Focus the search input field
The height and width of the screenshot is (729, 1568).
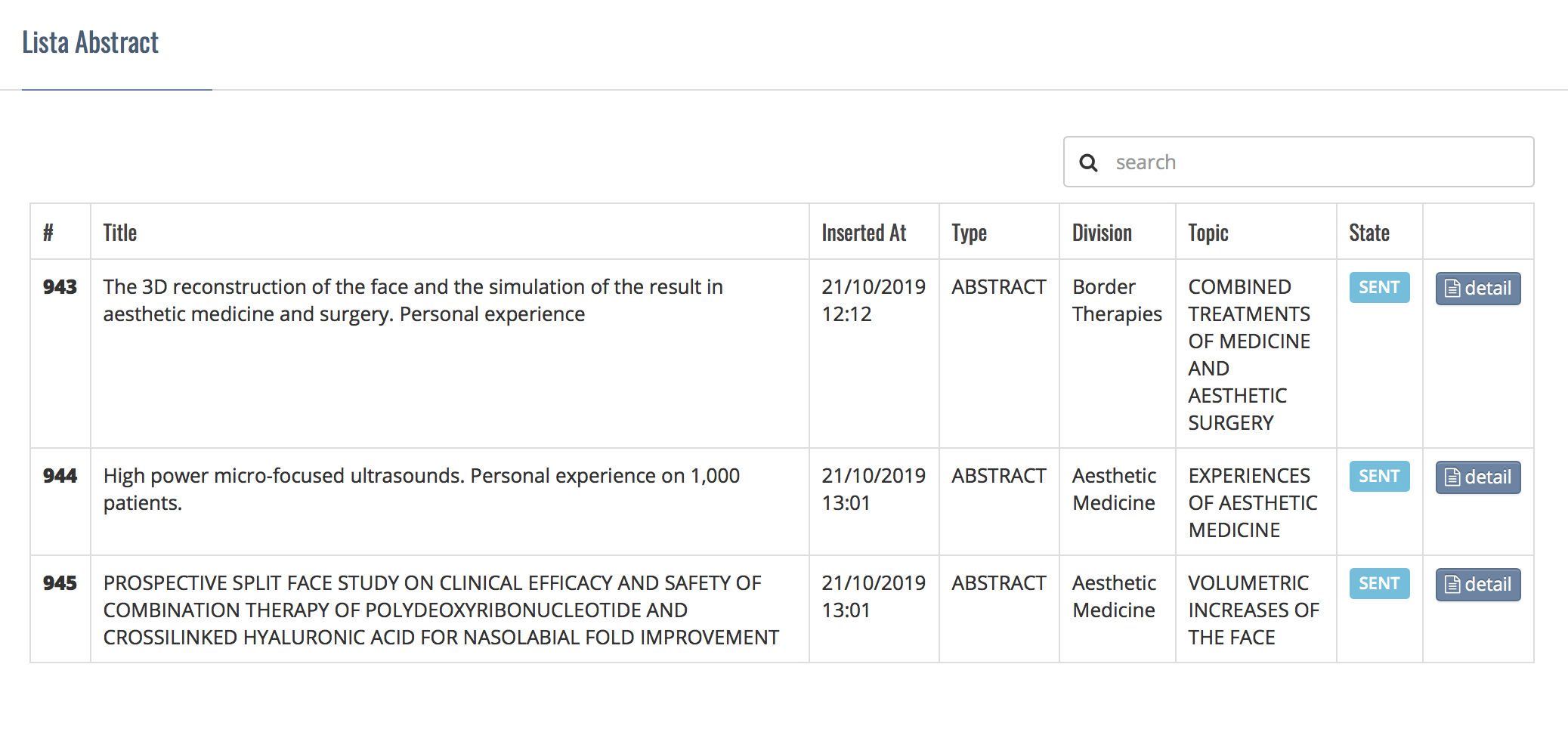[1298, 162]
